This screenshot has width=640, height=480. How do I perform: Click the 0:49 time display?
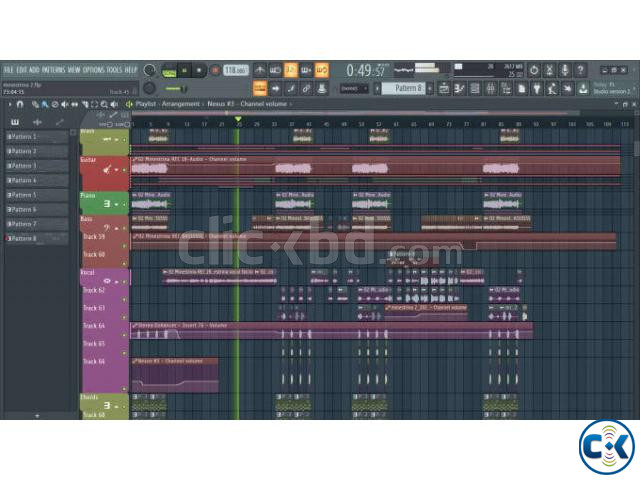click(366, 71)
